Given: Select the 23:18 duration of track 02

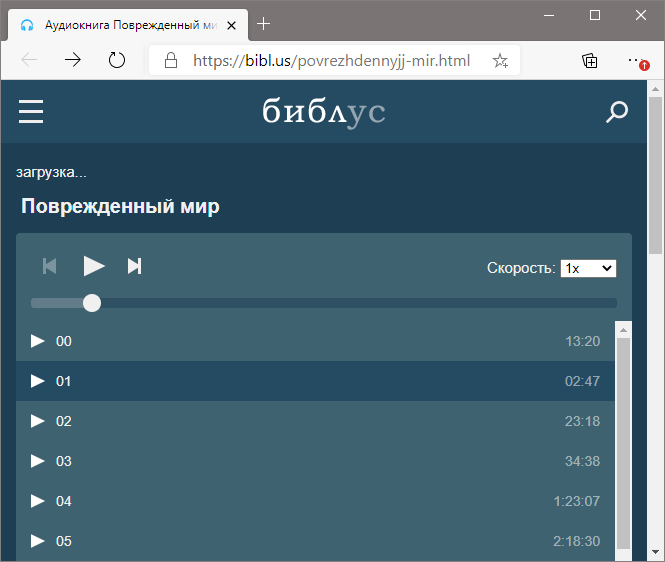Looking at the screenshot, I should [582, 421].
